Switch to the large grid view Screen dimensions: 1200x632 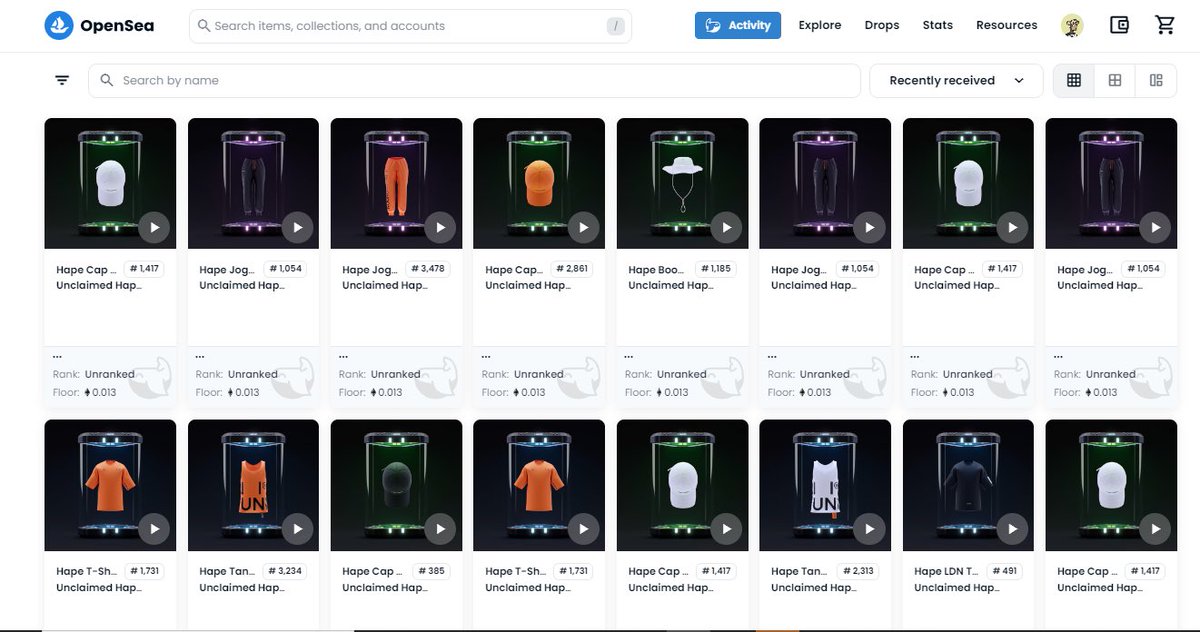(1115, 80)
